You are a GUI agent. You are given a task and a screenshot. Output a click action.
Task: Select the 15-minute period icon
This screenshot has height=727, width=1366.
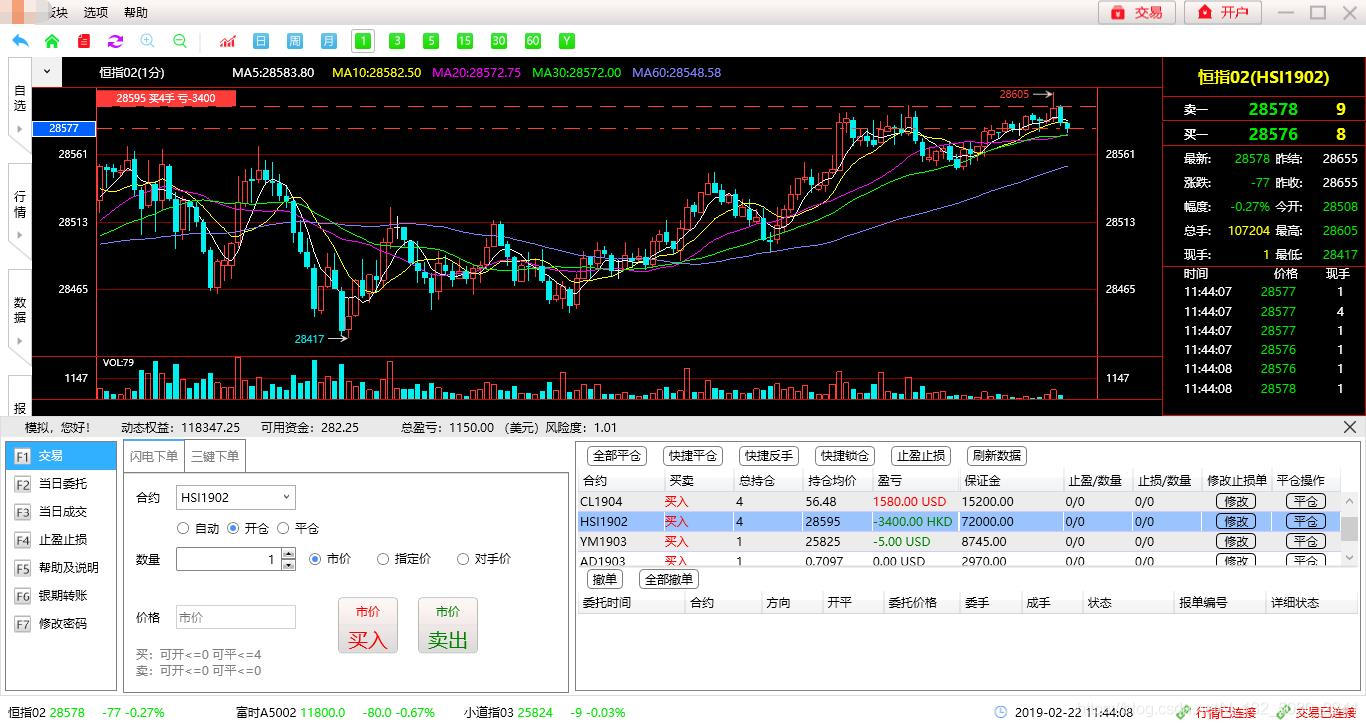(465, 41)
